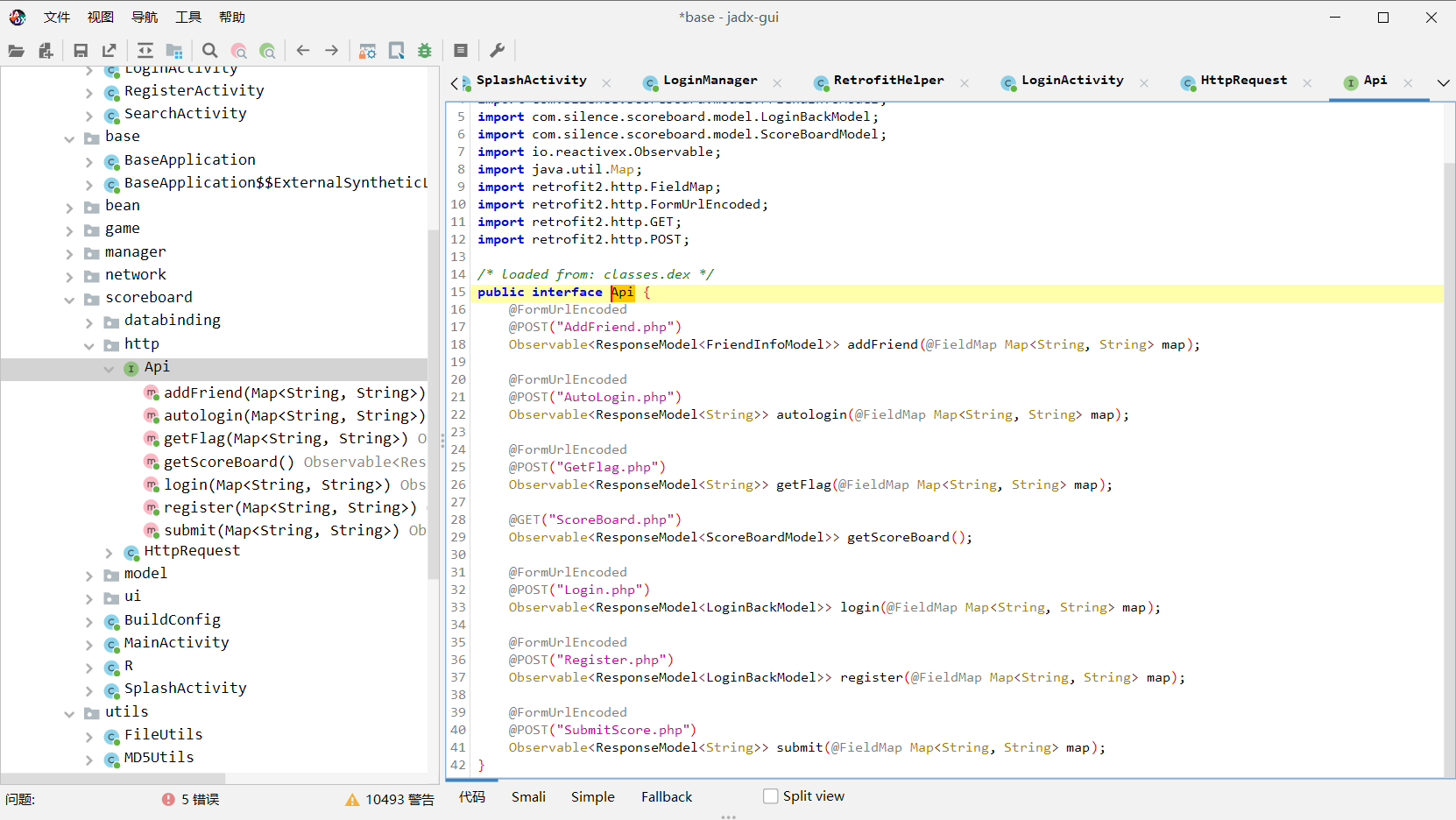Expand the manager package node

click(x=69, y=254)
